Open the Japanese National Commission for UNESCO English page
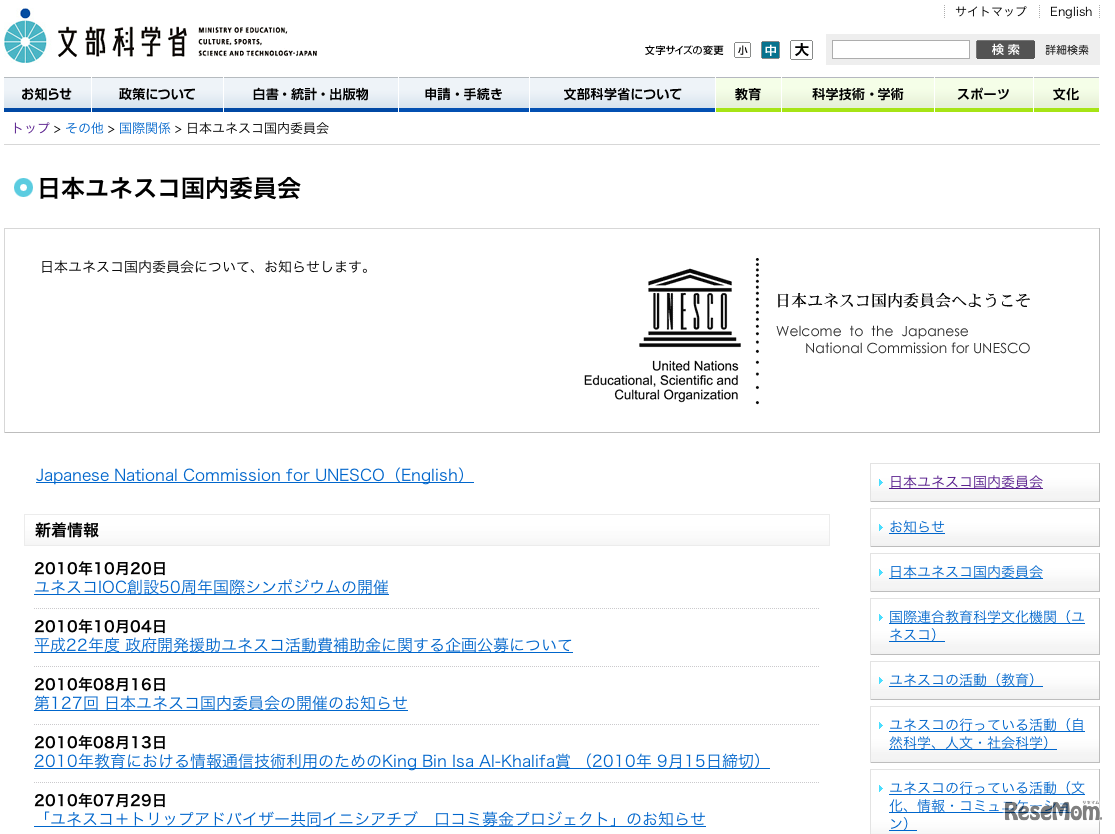This screenshot has width=1115, height=834. pos(254,475)
